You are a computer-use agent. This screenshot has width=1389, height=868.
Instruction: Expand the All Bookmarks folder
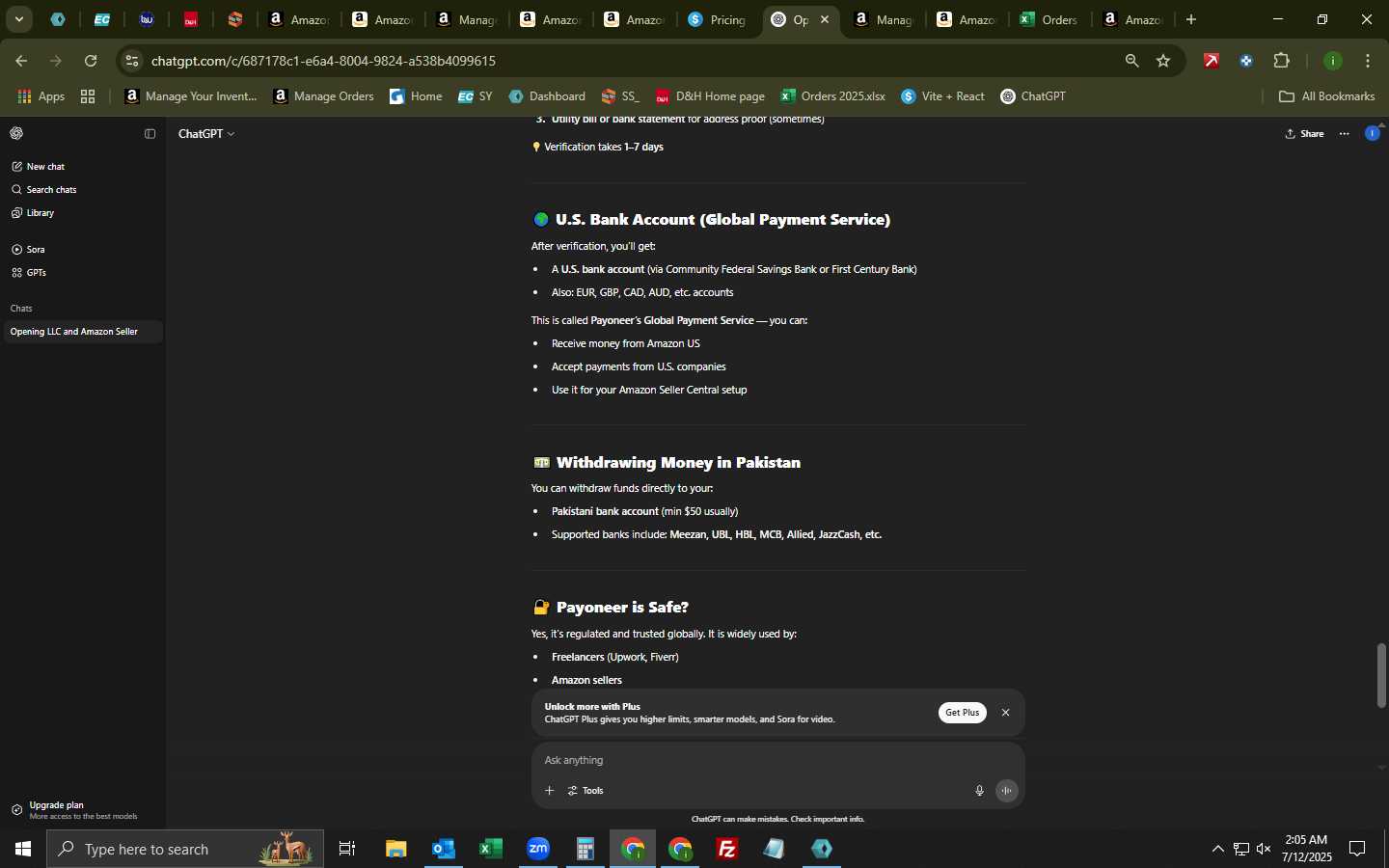(1326, 96)
